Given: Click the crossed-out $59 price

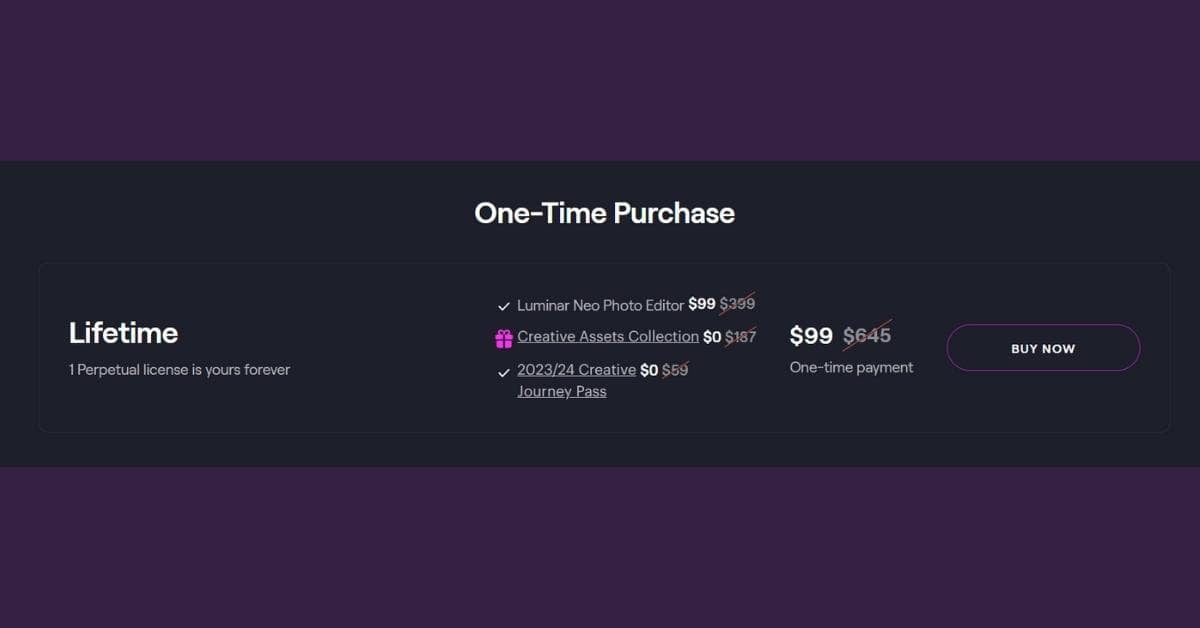Looking at the screenshot, I should click(x=675, y=370).
